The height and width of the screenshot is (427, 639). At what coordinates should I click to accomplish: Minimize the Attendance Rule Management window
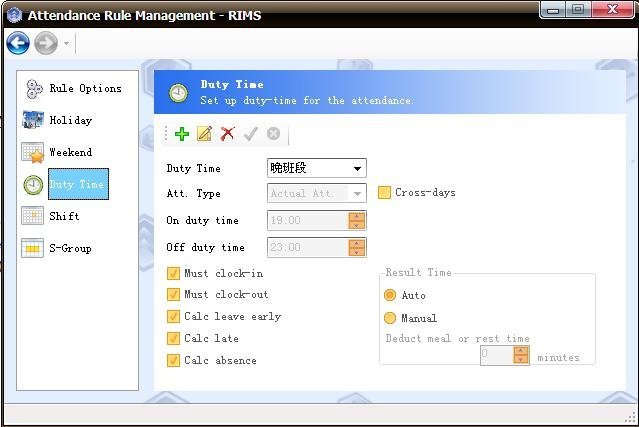coord(553,10)
